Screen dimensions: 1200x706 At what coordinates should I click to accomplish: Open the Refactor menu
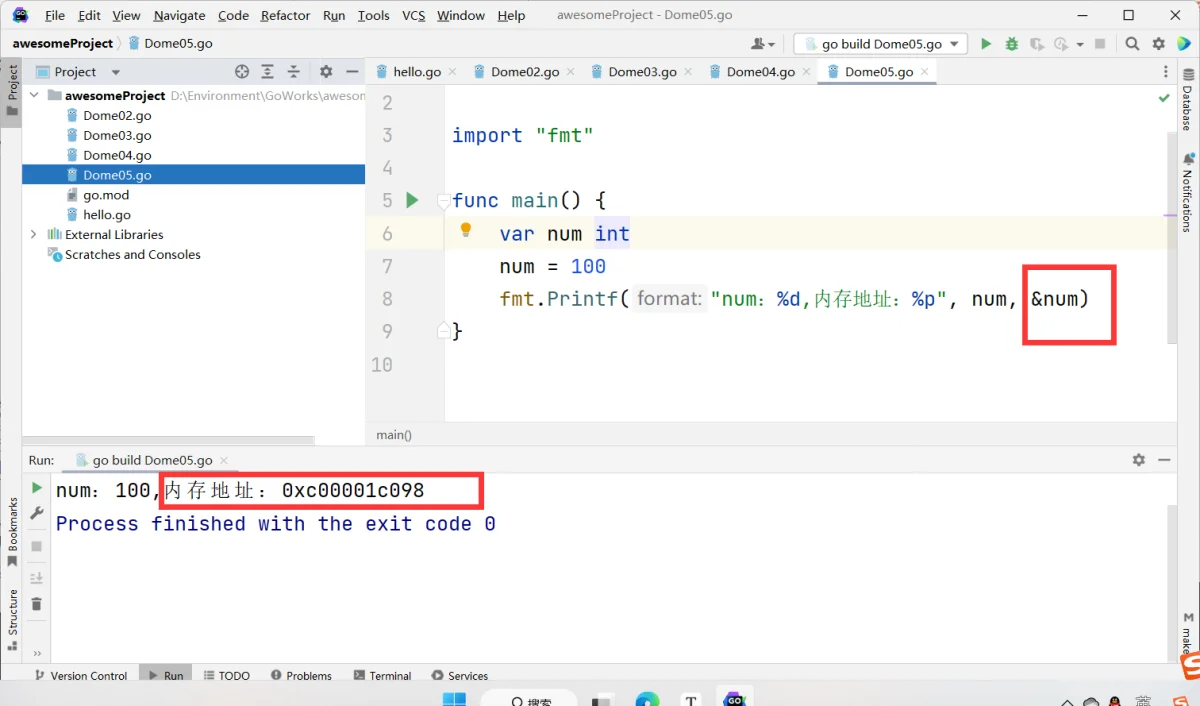click(285, 15)
